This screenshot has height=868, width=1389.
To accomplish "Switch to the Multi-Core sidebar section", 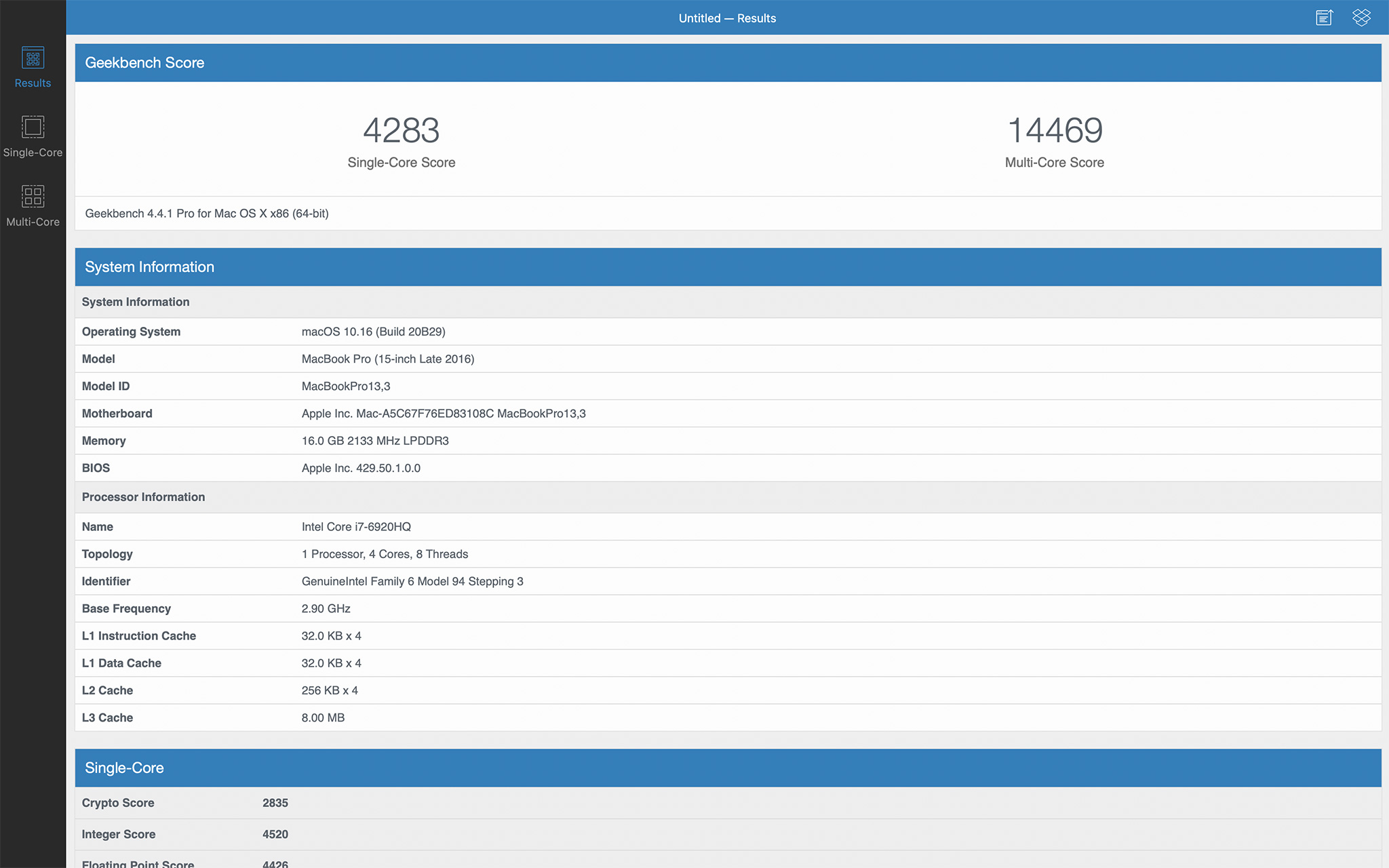I will point(33,205).
